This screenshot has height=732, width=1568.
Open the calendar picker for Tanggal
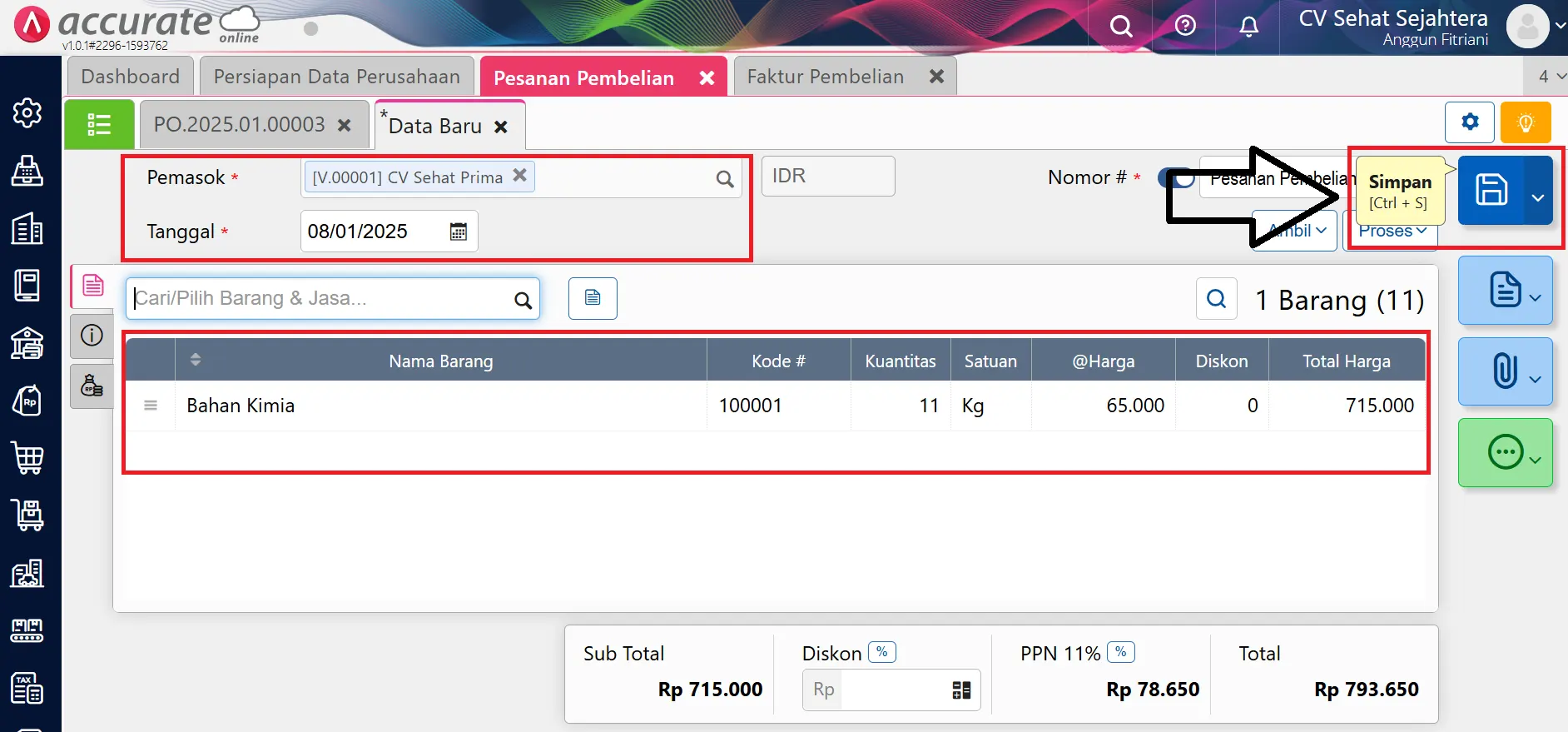[459, 232]
